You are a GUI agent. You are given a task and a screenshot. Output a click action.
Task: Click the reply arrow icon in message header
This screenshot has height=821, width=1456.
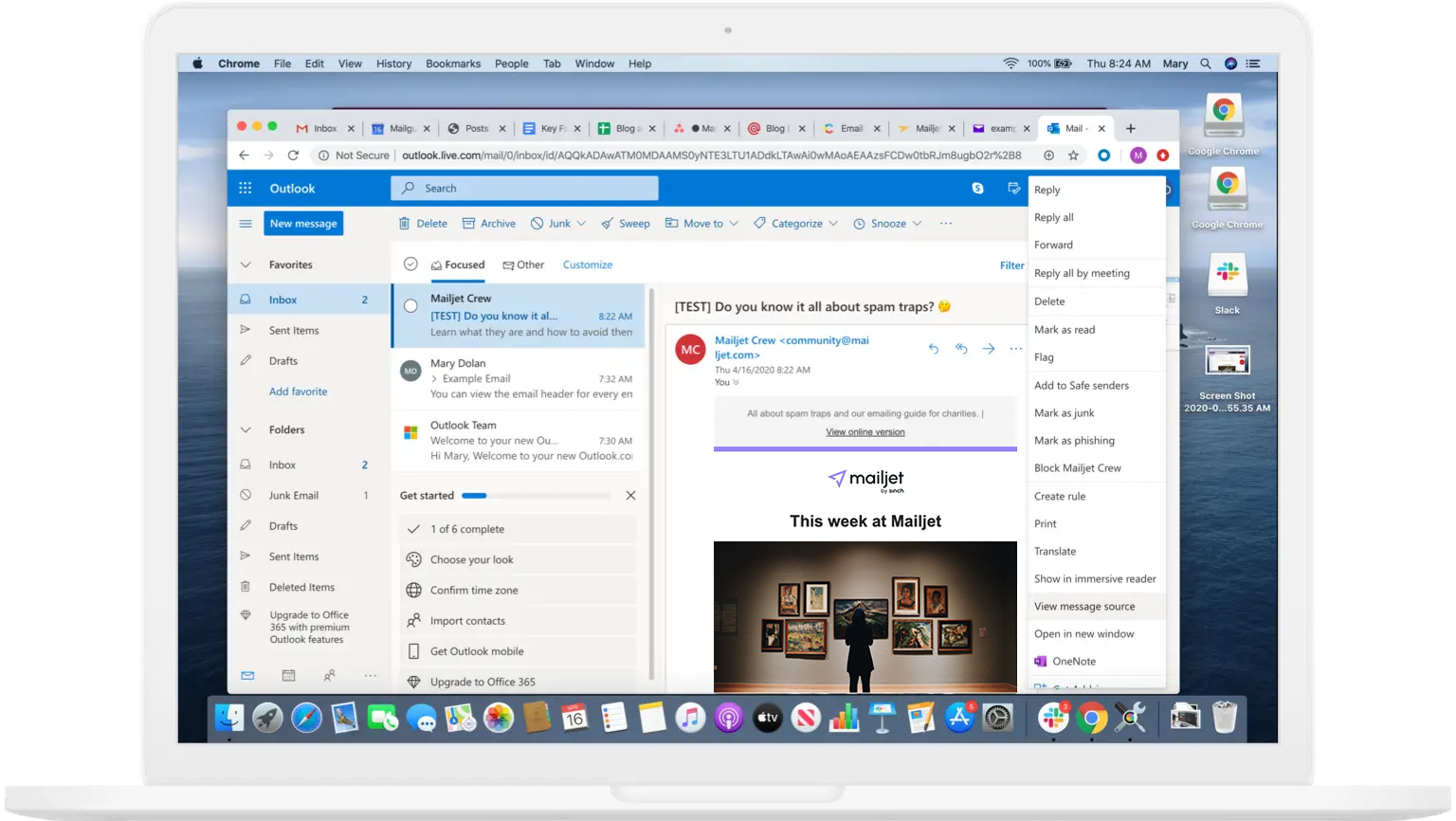(934, 348)
